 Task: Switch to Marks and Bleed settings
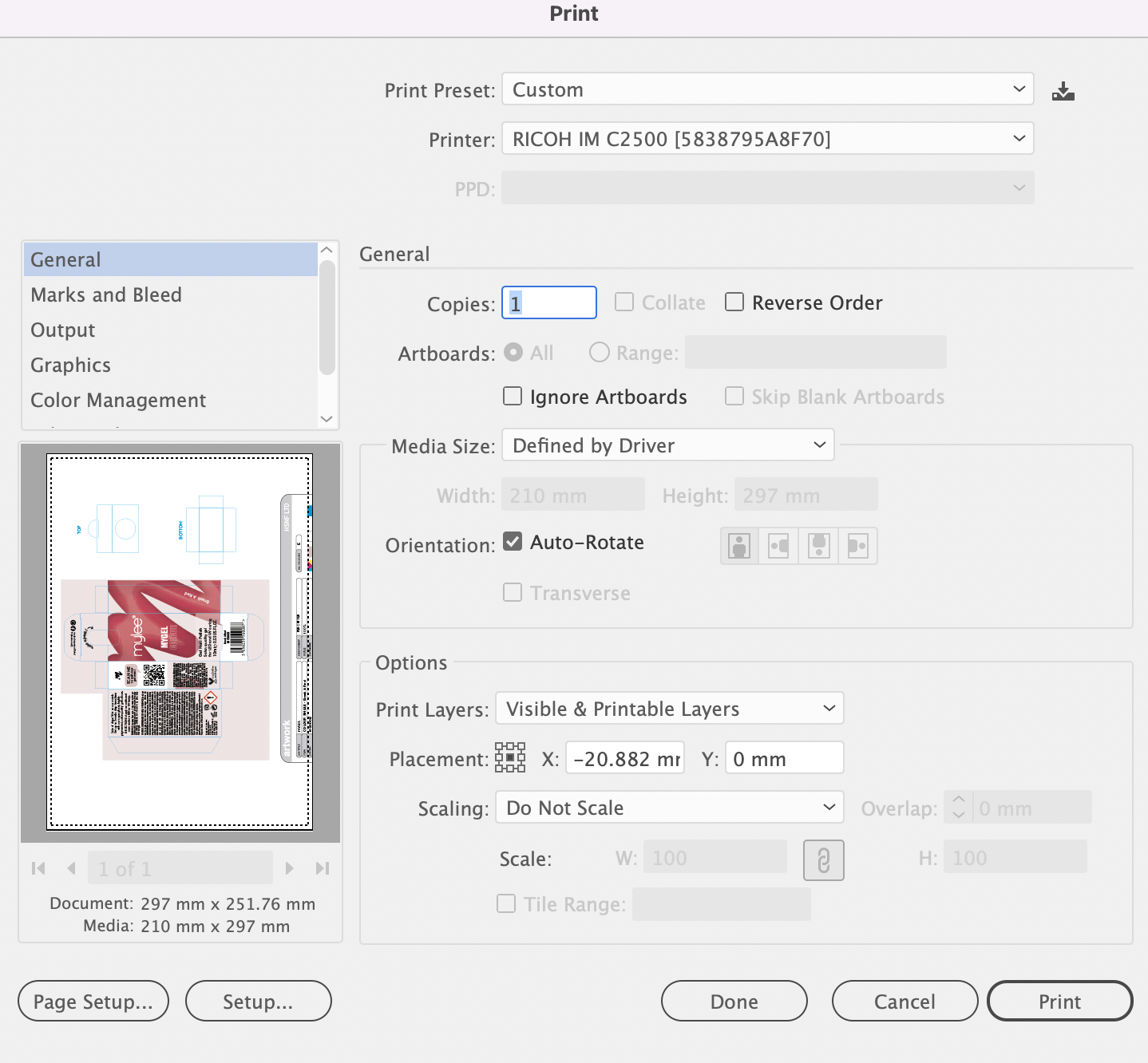[x=105, y=294]
